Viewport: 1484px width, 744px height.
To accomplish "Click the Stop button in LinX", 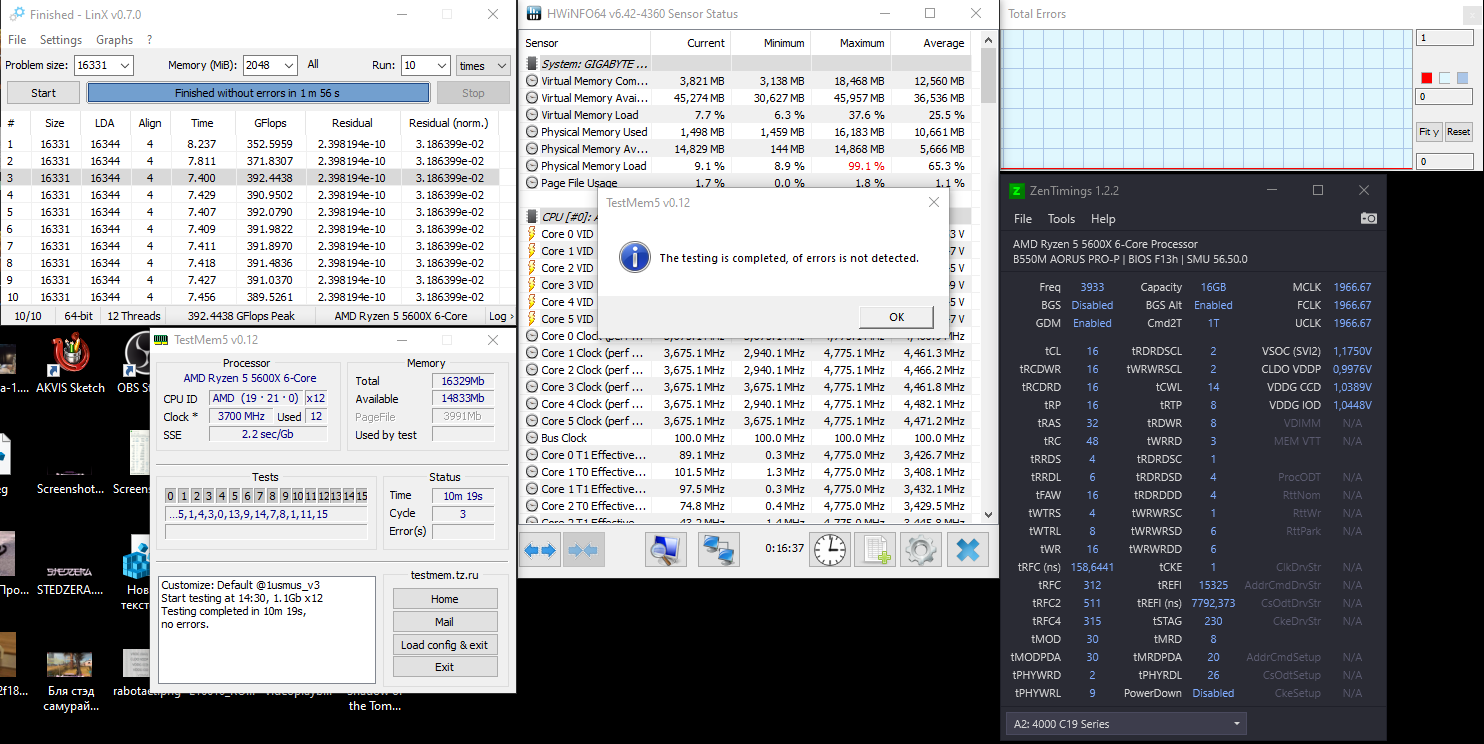I will click(473, 93).
